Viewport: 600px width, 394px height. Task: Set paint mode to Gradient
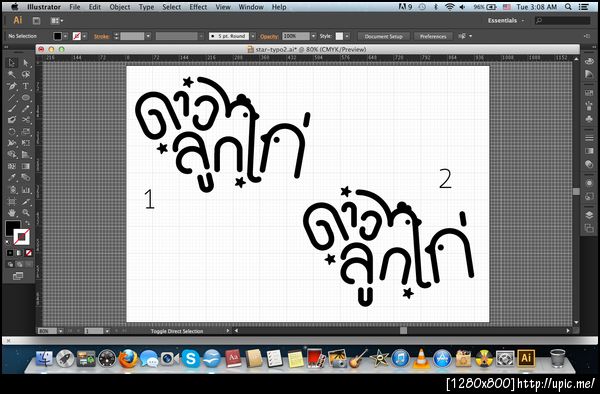(x=19, y=253)
